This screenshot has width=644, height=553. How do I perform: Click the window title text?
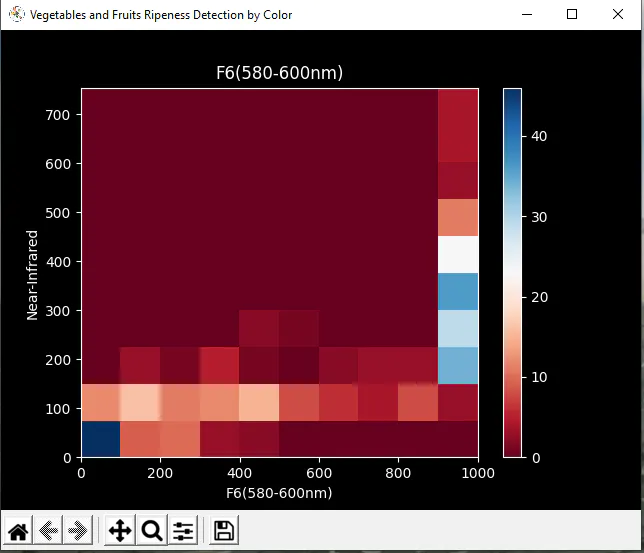coord(161,15)
